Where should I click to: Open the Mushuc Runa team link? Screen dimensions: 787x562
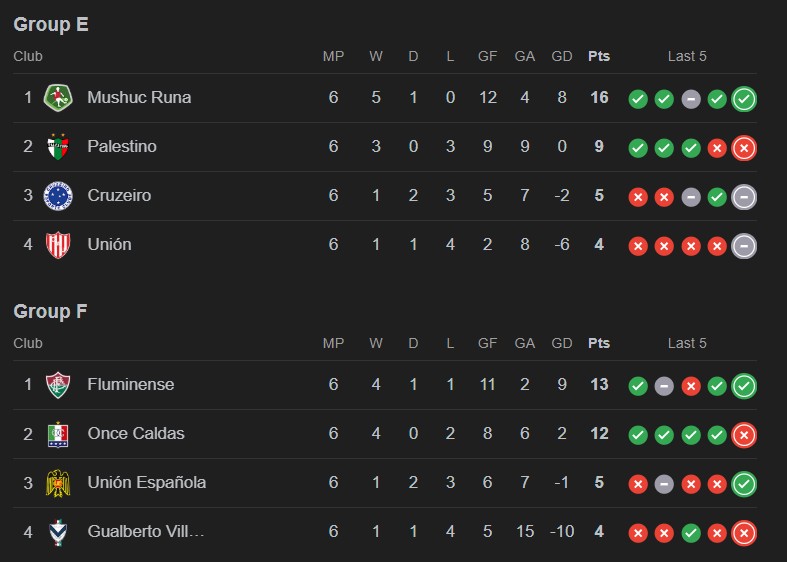(x=139, y=98)
